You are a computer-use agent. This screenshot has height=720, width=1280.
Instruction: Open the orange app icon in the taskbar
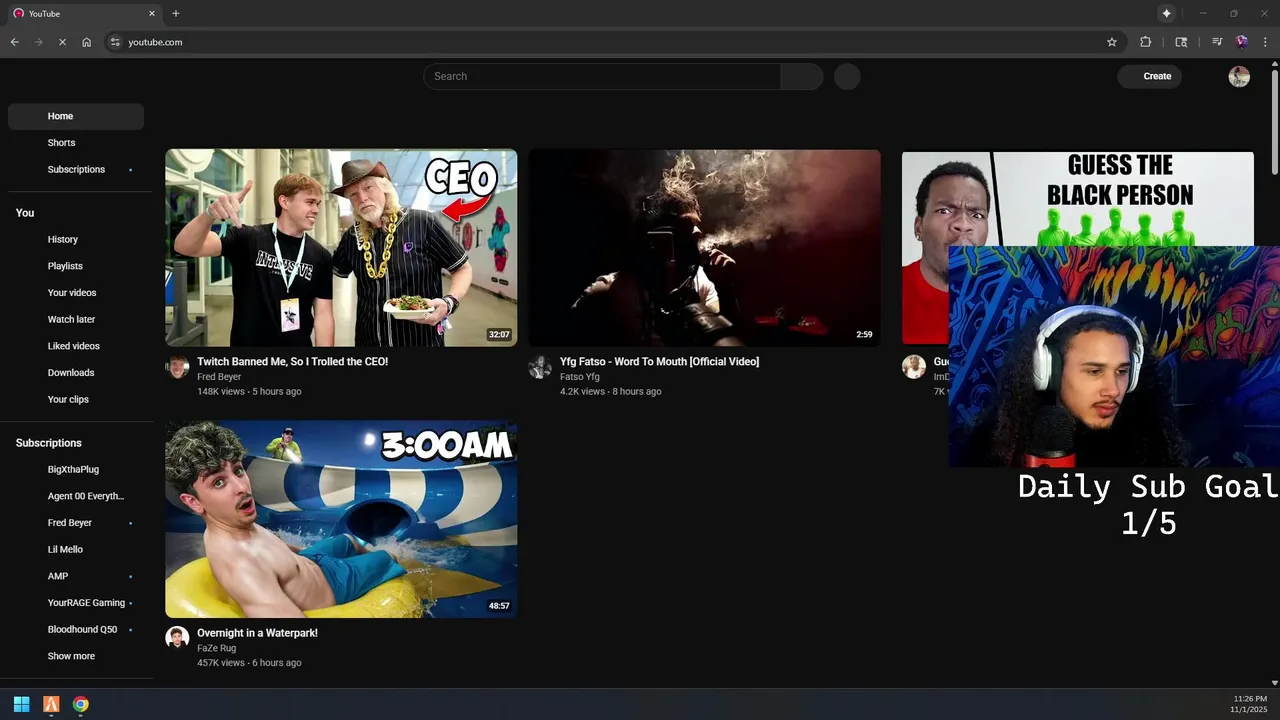pos(51,704)
